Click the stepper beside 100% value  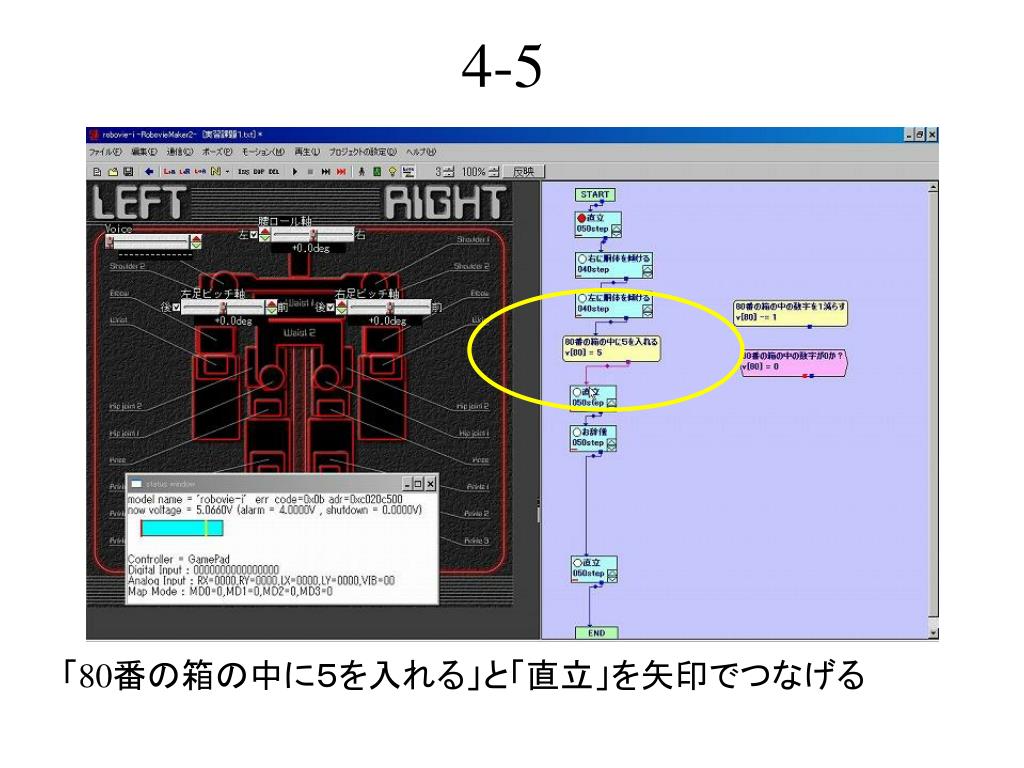(494, 172)
